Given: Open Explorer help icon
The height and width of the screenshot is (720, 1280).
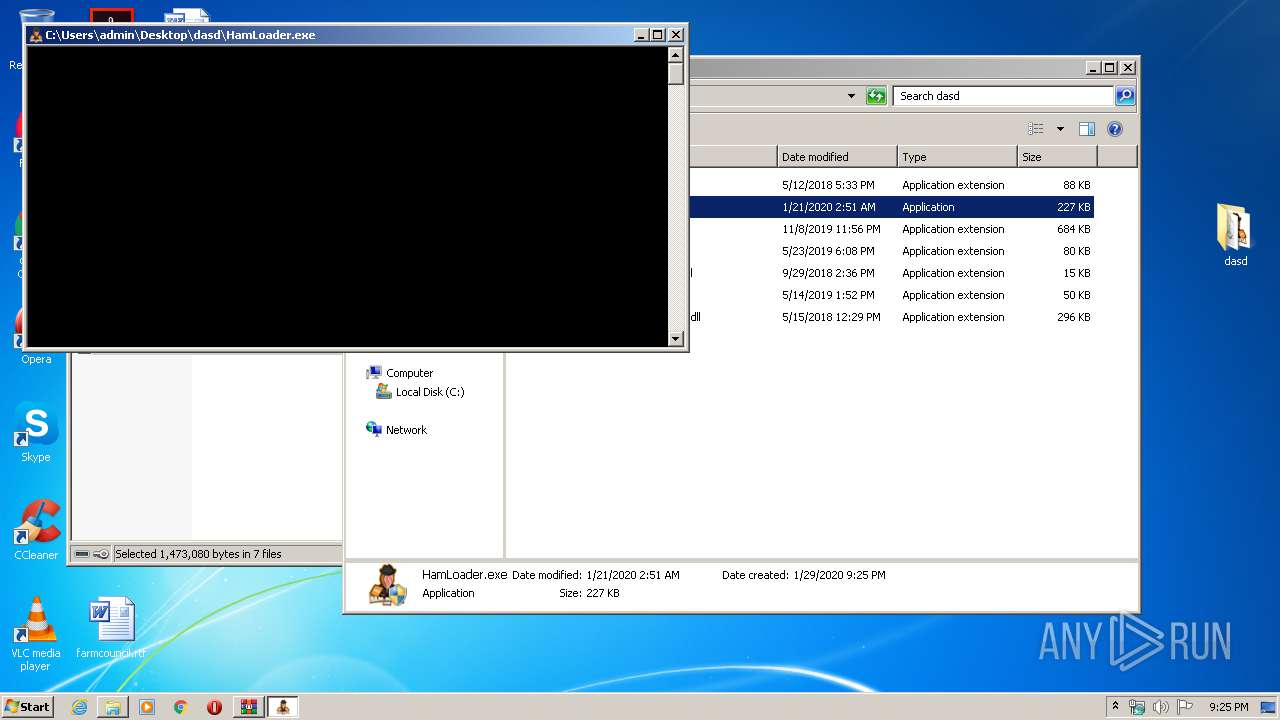Looking at the screenshot, I should click(1115, 129).
